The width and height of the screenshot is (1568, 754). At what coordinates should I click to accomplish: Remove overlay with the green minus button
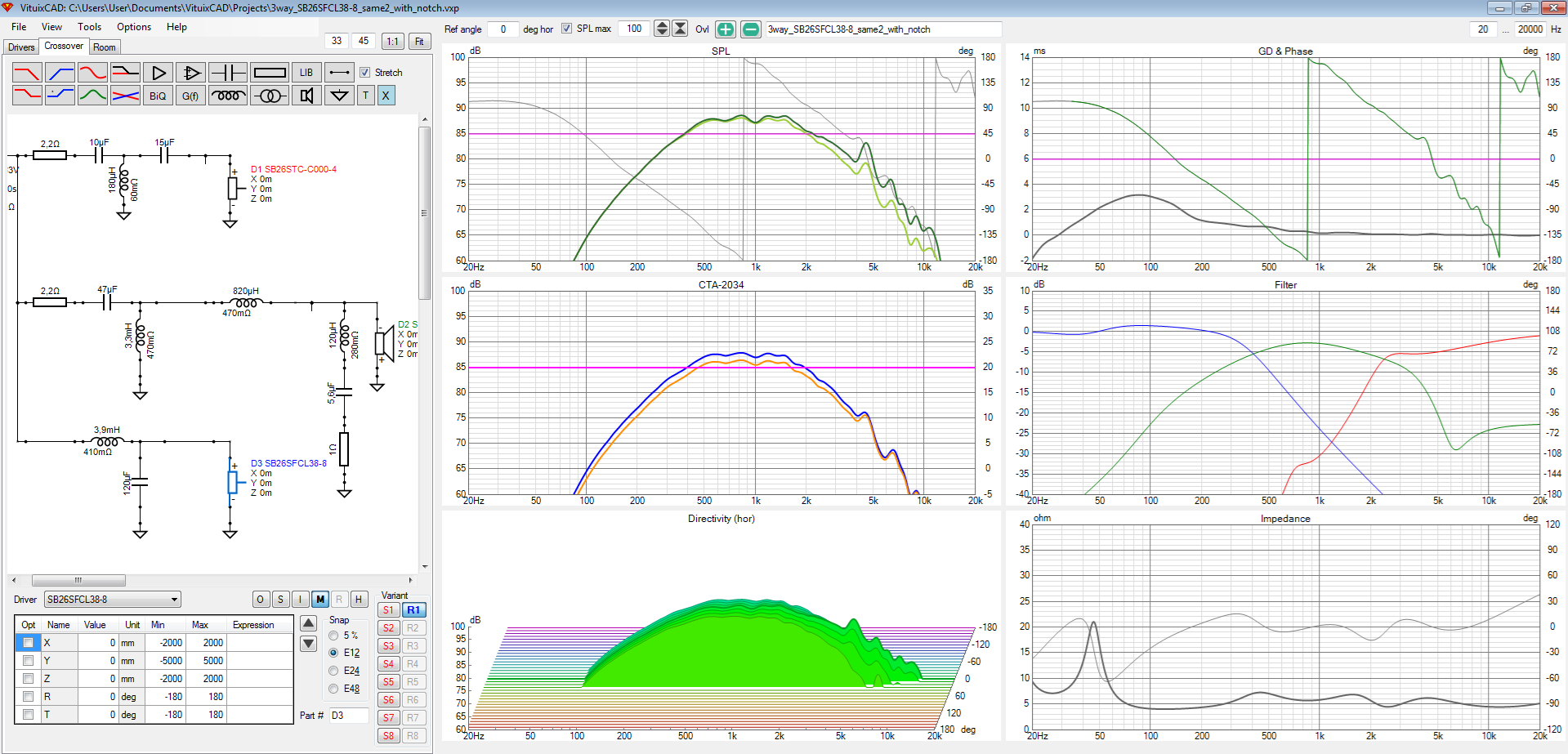(x=750, y=29)
